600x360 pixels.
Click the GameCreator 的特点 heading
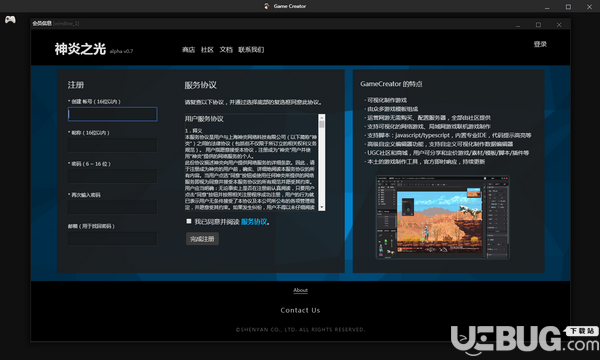(x=391, y=84)
